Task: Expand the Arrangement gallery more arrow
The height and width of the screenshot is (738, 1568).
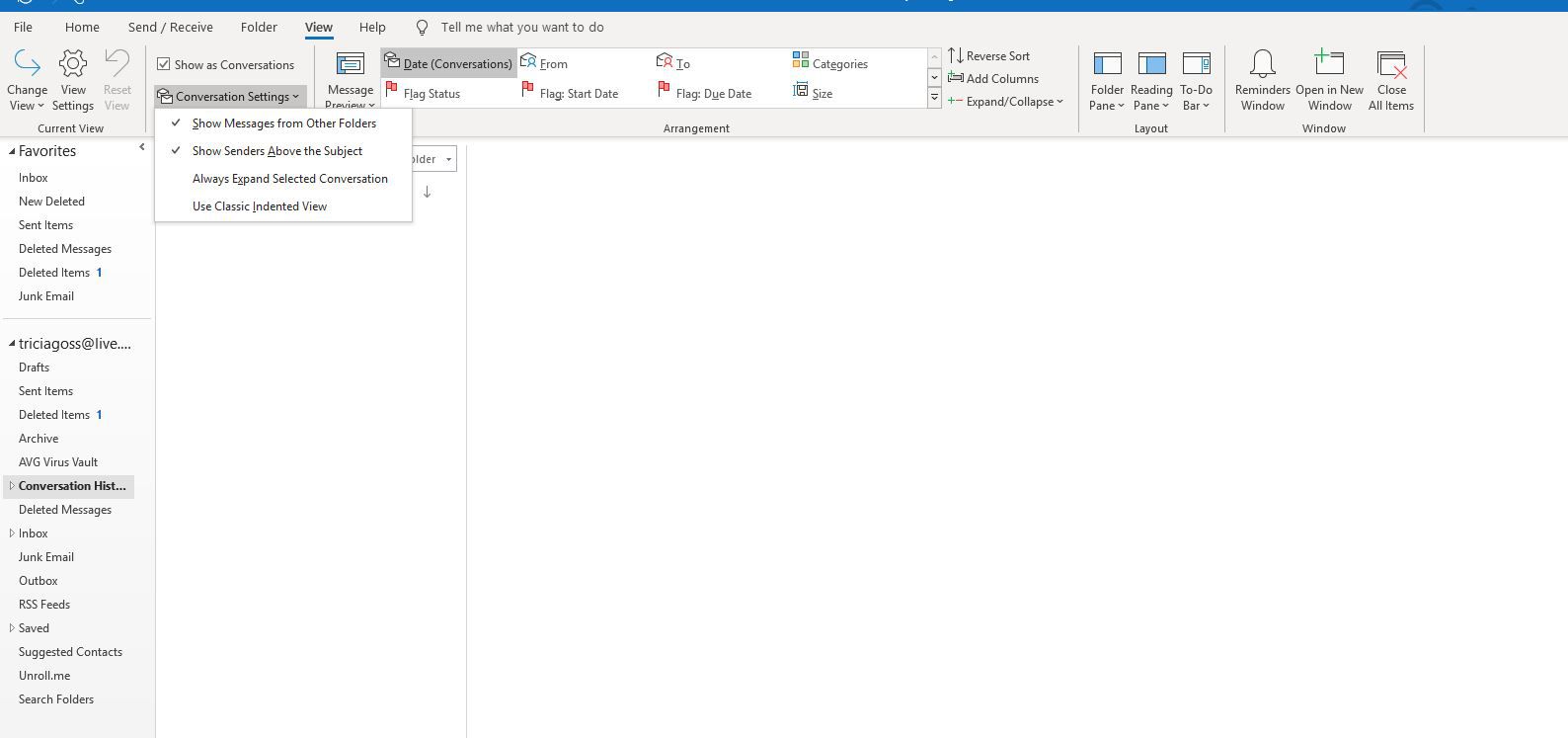Action: click(x=934, y=98)
